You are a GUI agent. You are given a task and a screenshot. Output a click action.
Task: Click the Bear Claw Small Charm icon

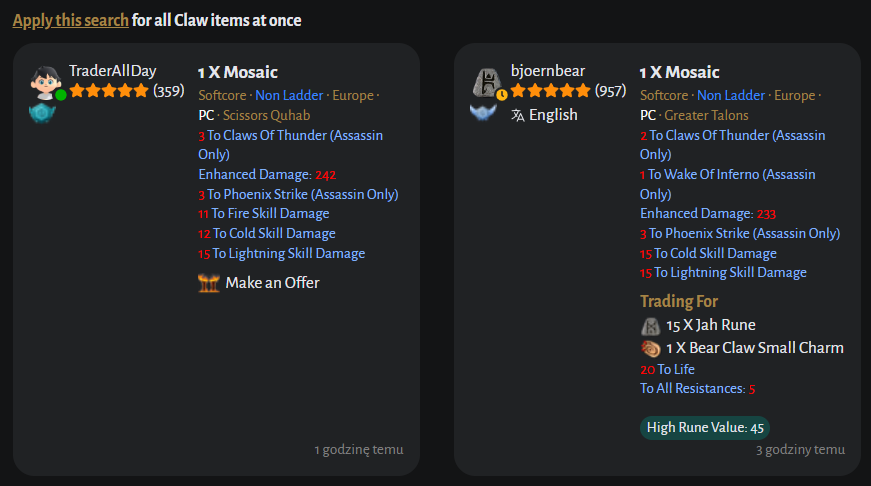point(651,348)
